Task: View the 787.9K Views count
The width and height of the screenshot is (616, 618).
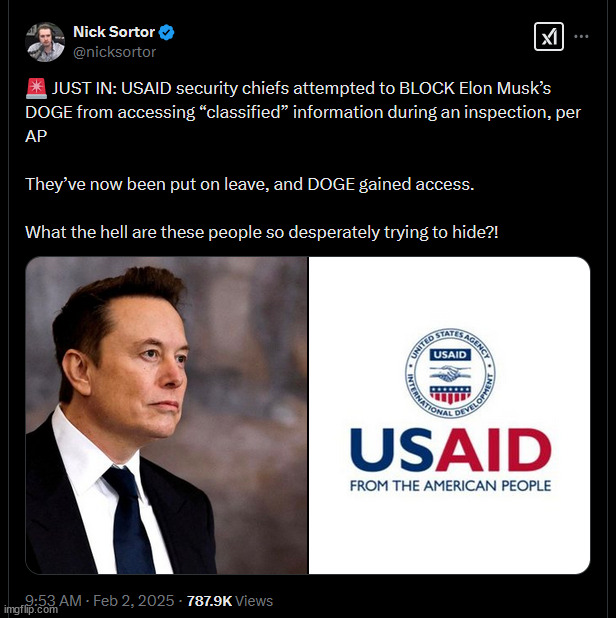Action: pyautogui.click(x=230, y=601)
